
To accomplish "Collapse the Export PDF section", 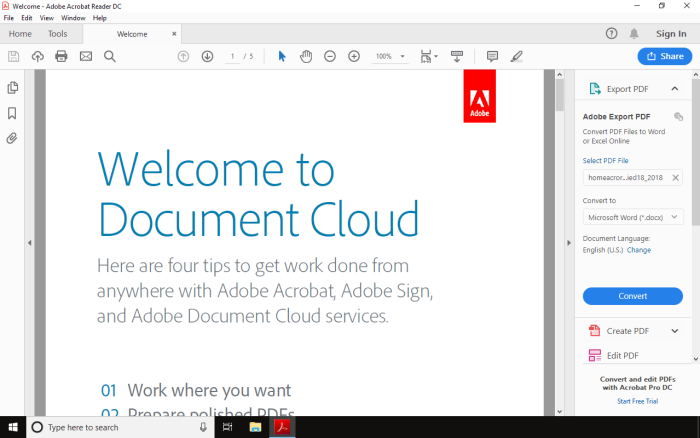I will click(x=675, y=89).
